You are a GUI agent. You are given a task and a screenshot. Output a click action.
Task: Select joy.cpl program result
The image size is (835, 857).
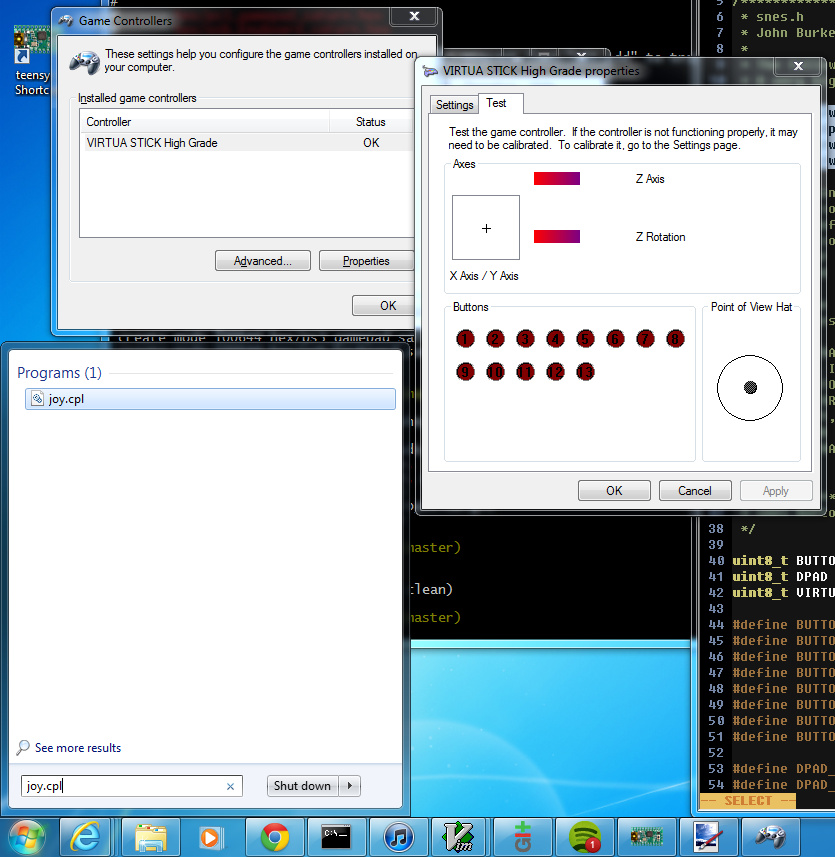tap(210, 399)
